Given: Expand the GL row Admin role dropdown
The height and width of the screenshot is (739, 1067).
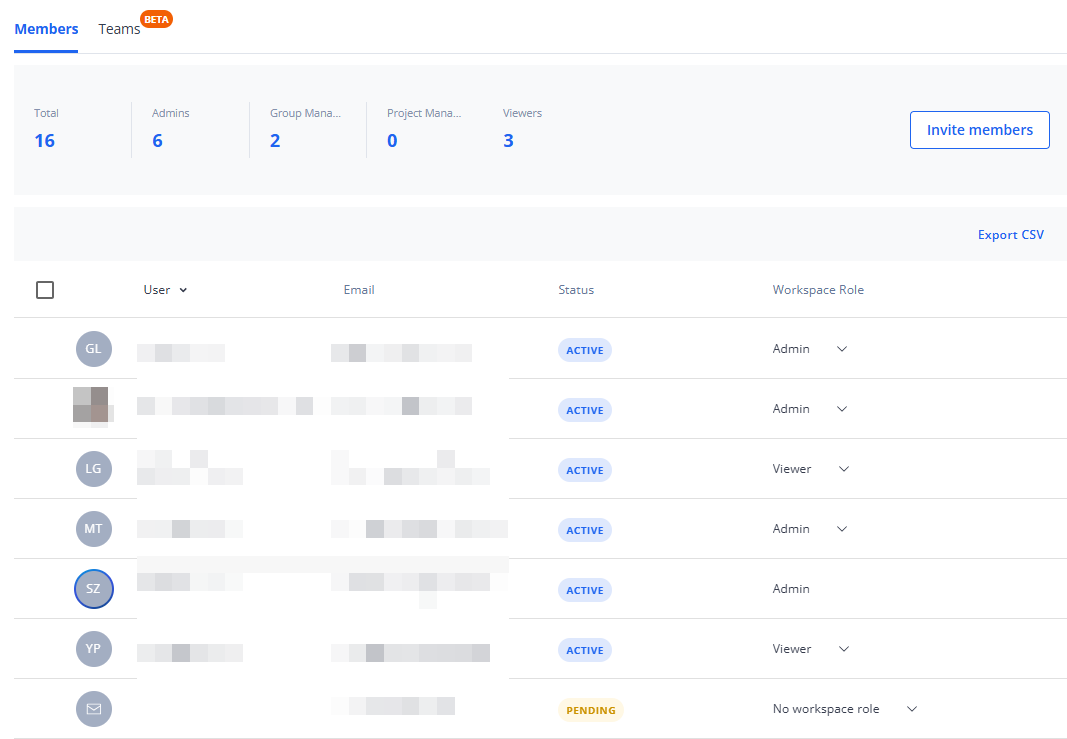Looking at the screenshot, I should click(810, 349).
